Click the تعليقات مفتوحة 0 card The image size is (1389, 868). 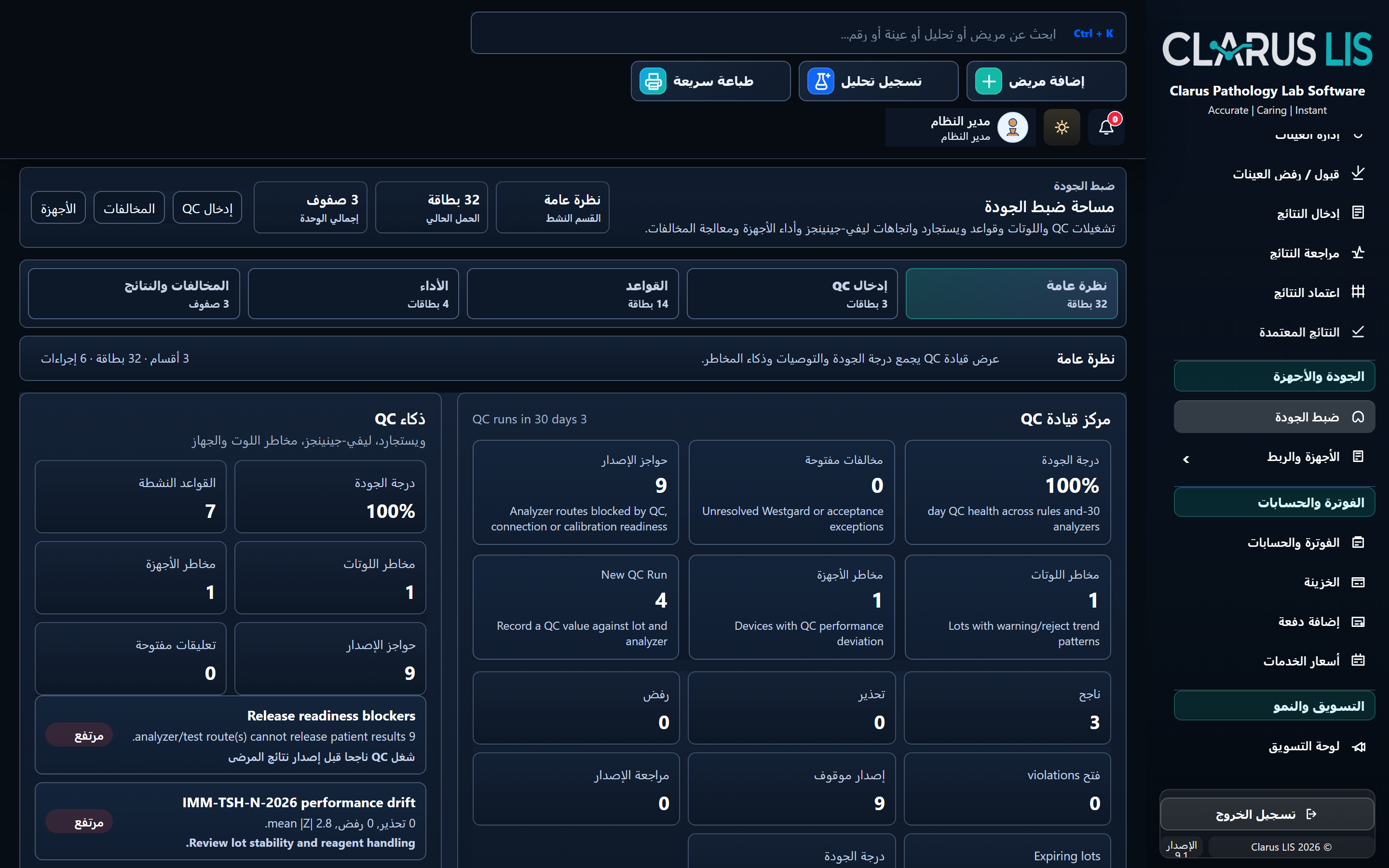[x=130, y=658]
